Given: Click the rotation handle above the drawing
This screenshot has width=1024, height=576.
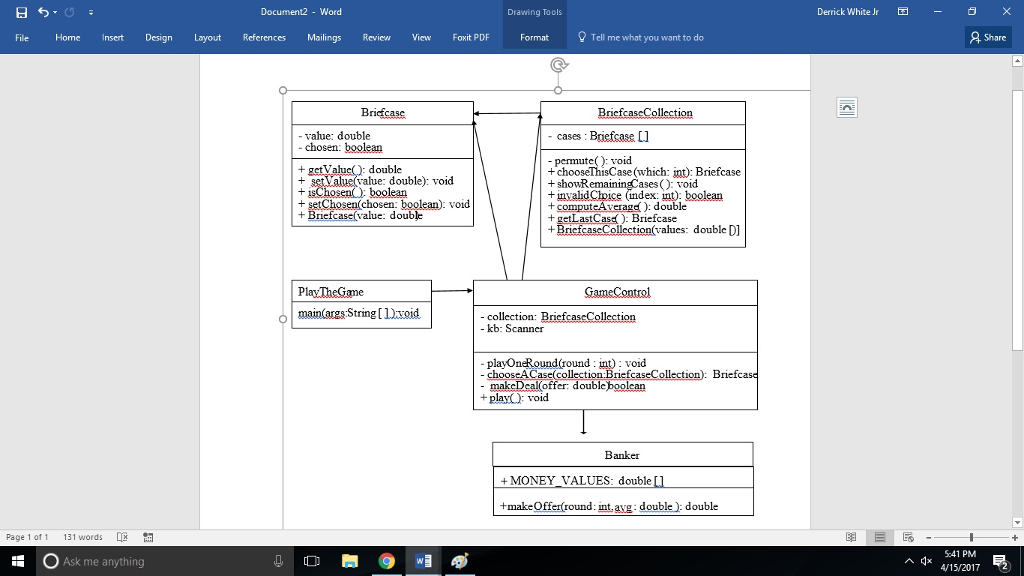Looking at the screenshot, I should (x=559, y=66).
